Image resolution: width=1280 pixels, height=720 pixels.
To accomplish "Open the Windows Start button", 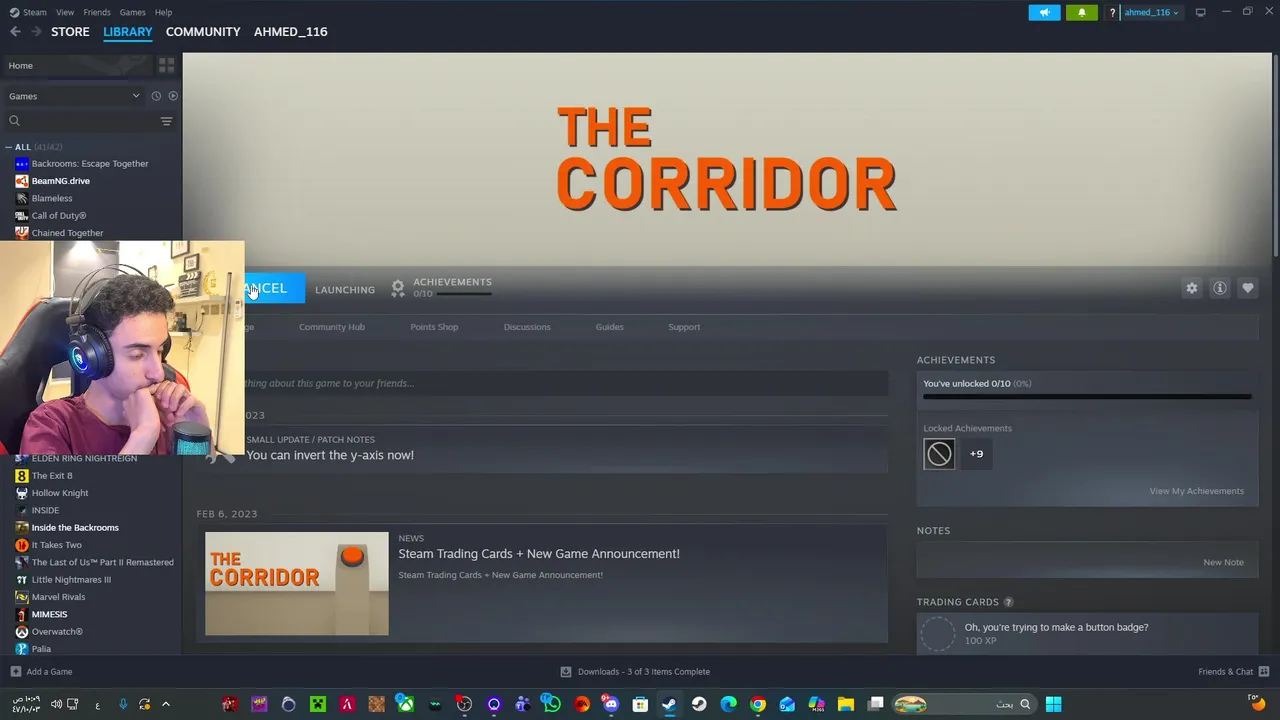I will 1053,704.
